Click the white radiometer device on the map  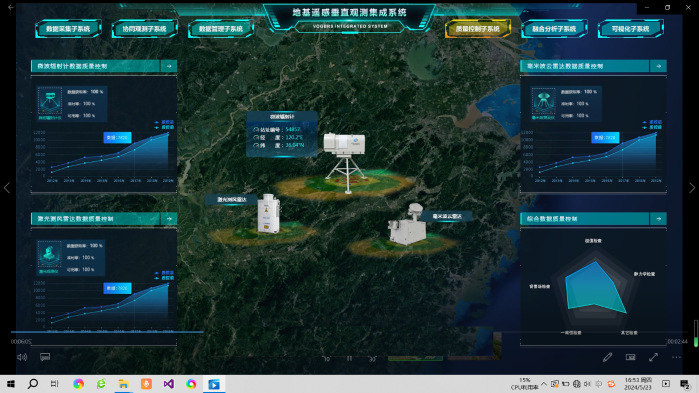point(345,162)
